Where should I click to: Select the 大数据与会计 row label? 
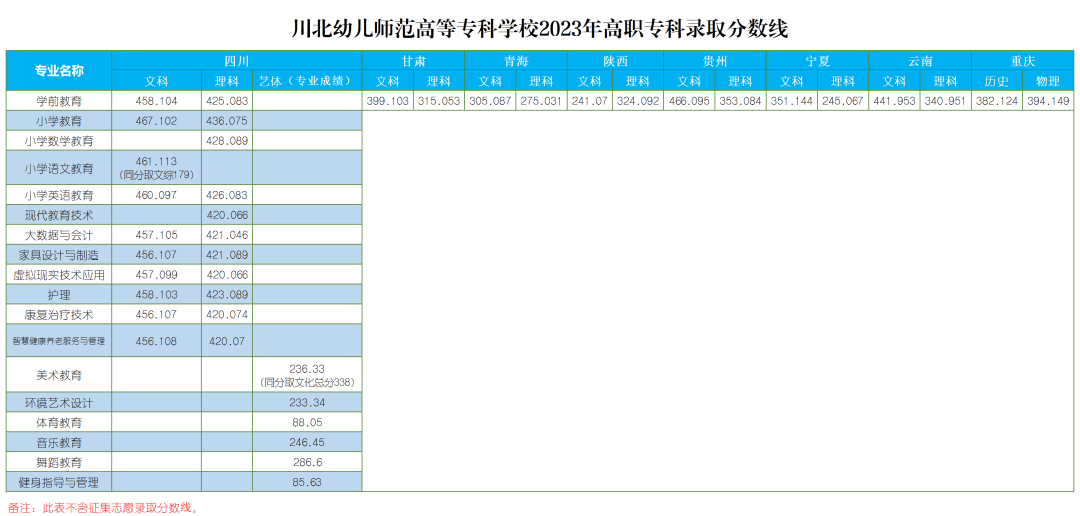tap(59, 235)
